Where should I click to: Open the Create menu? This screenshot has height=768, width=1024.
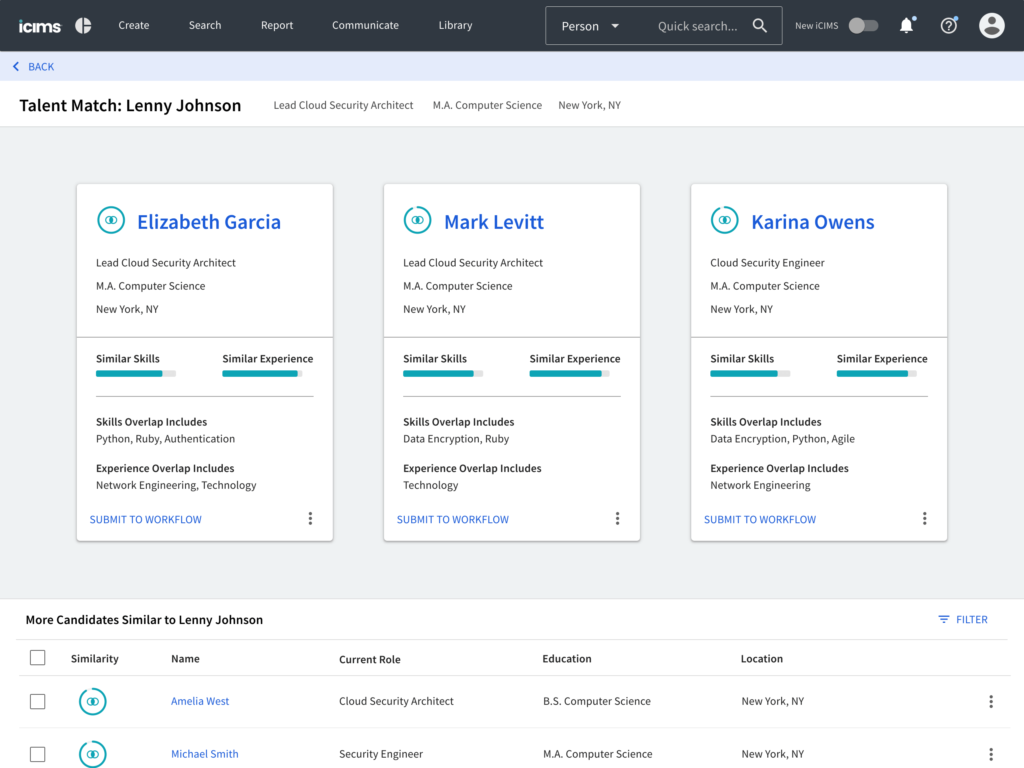point(134,26)
